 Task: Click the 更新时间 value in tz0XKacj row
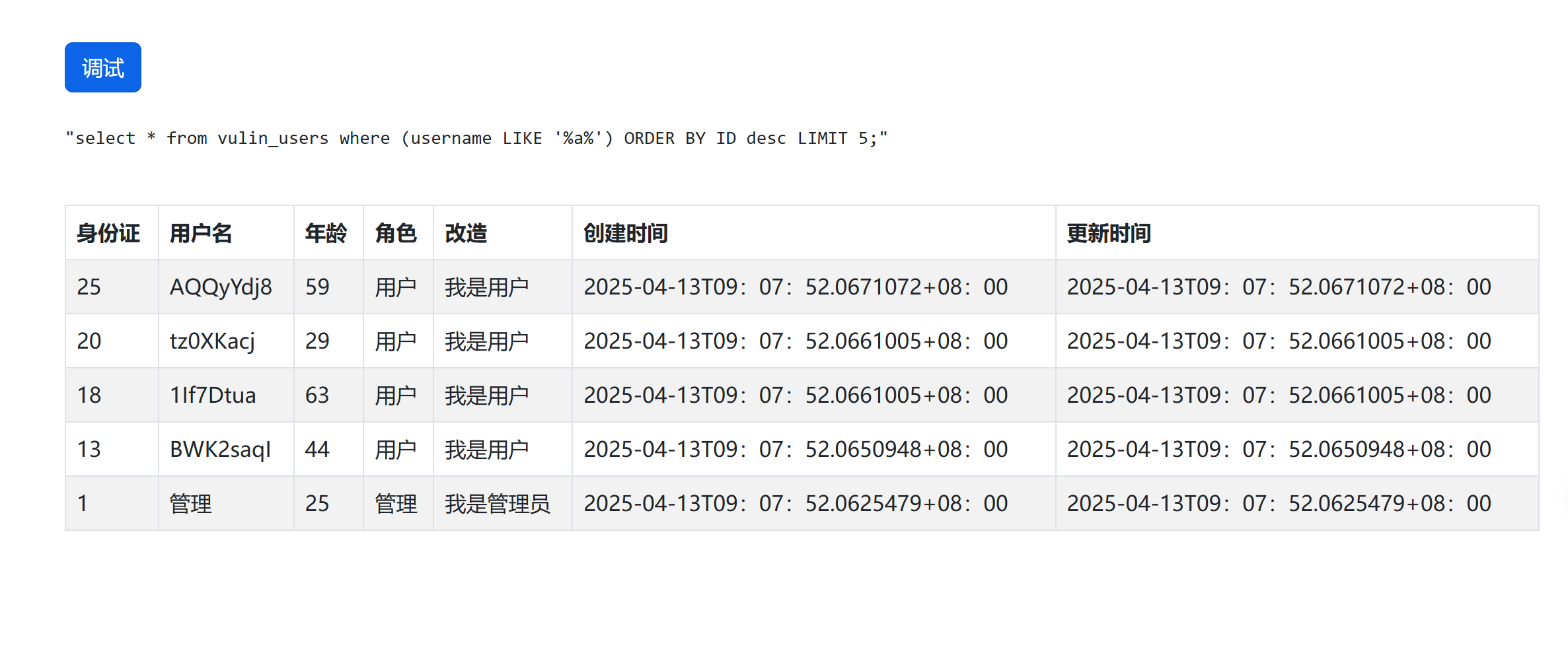(x=1279, y=341)
